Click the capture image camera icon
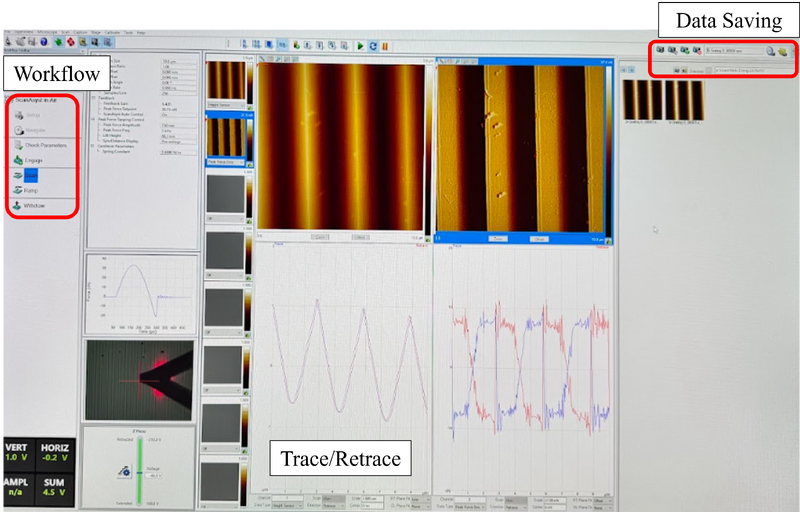This screenshot has width=800, height=512. [660, 49]
